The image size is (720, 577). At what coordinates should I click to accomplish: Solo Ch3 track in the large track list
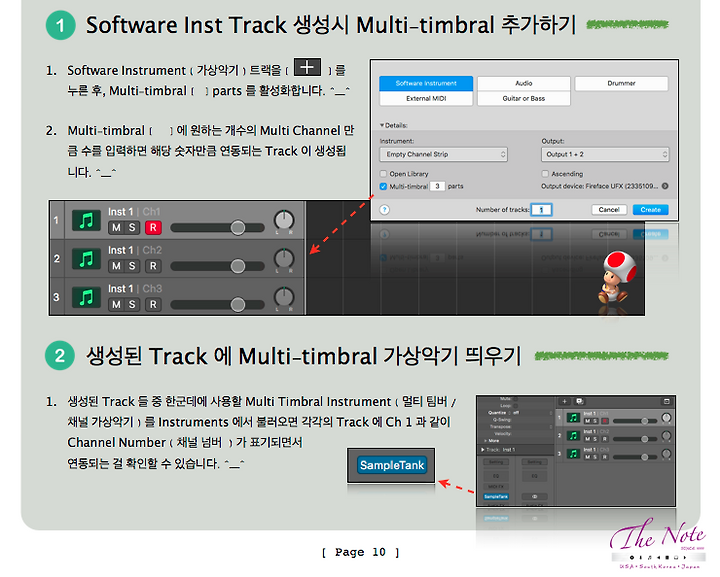(x=132, y=305)
